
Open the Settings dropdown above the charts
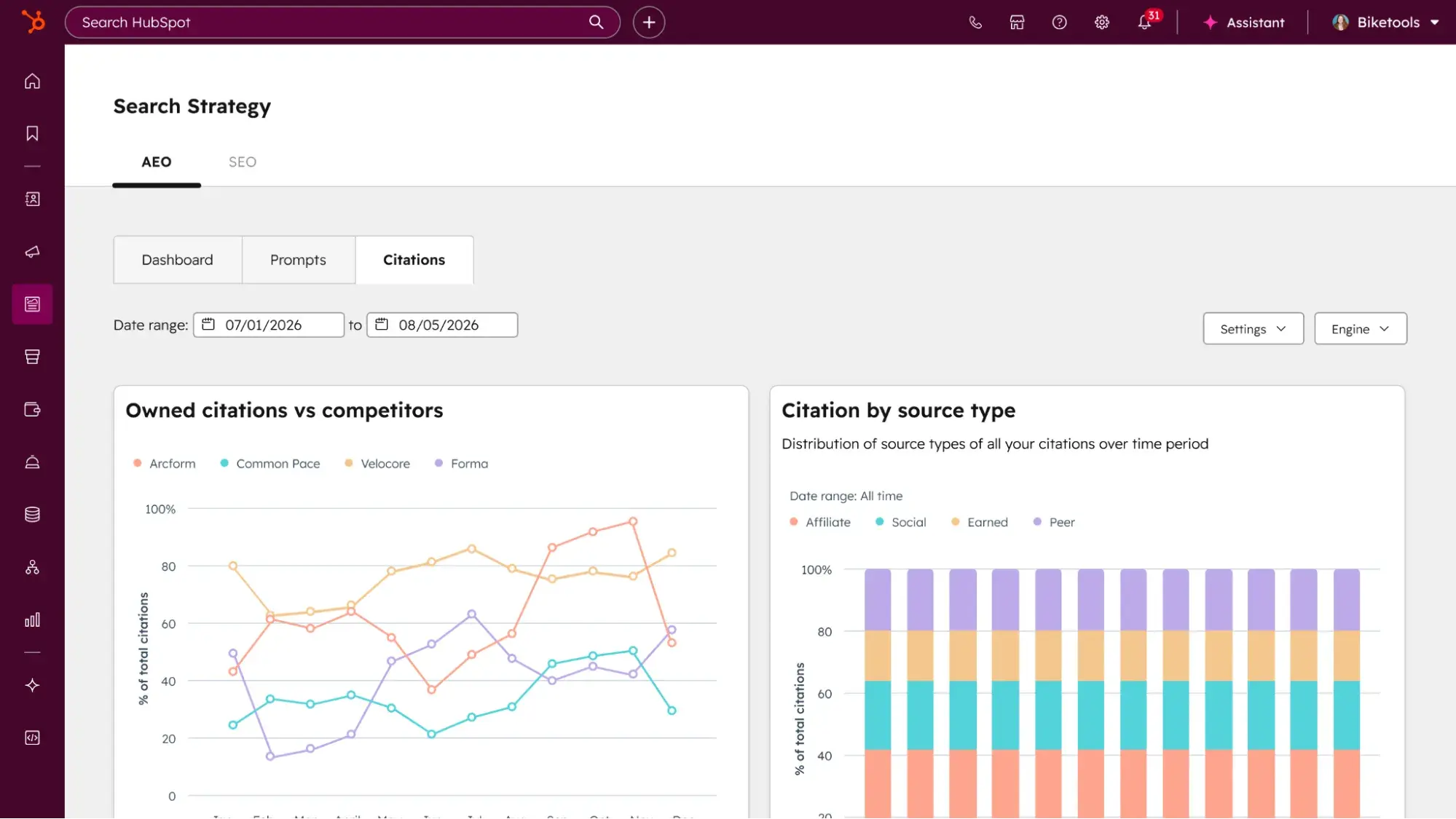pos(1253,328)
